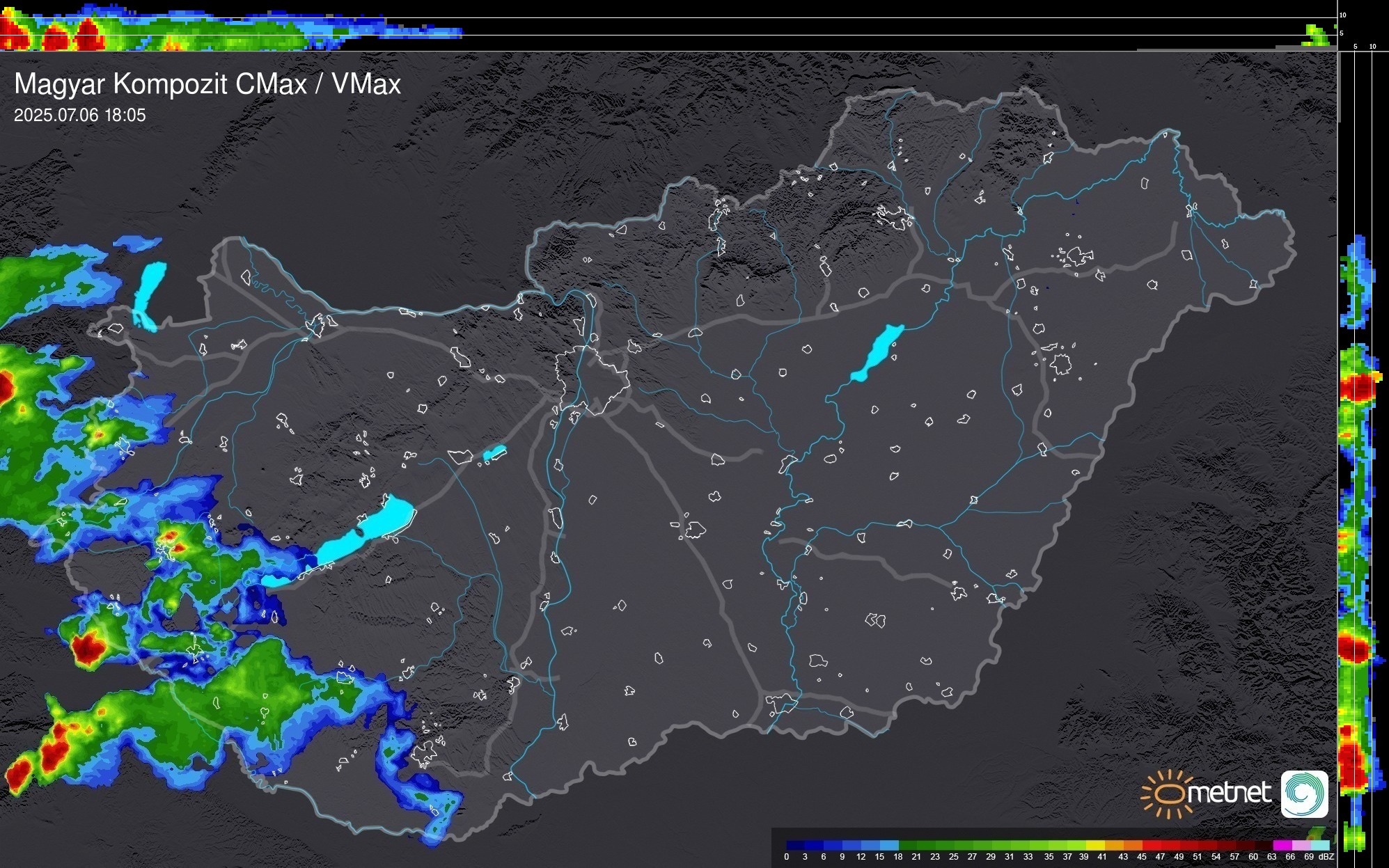This screenshot has height=868, width=1389.
Task: Click small Lake Velence northeast of Balaton
Action: (x=494, y=453)
